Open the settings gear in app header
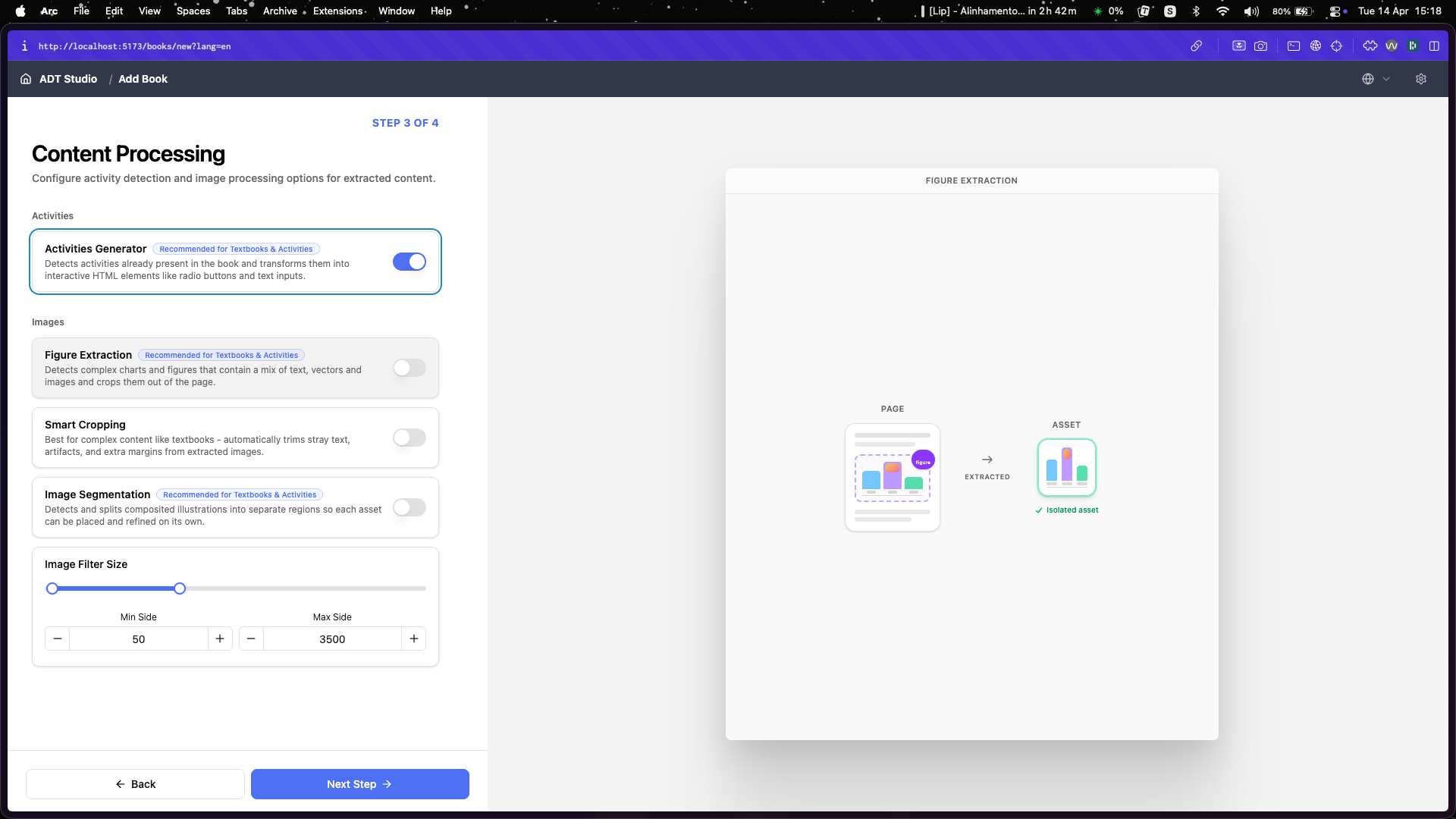The height and width of the screenshot is (819, 1456). point(1421,79)
